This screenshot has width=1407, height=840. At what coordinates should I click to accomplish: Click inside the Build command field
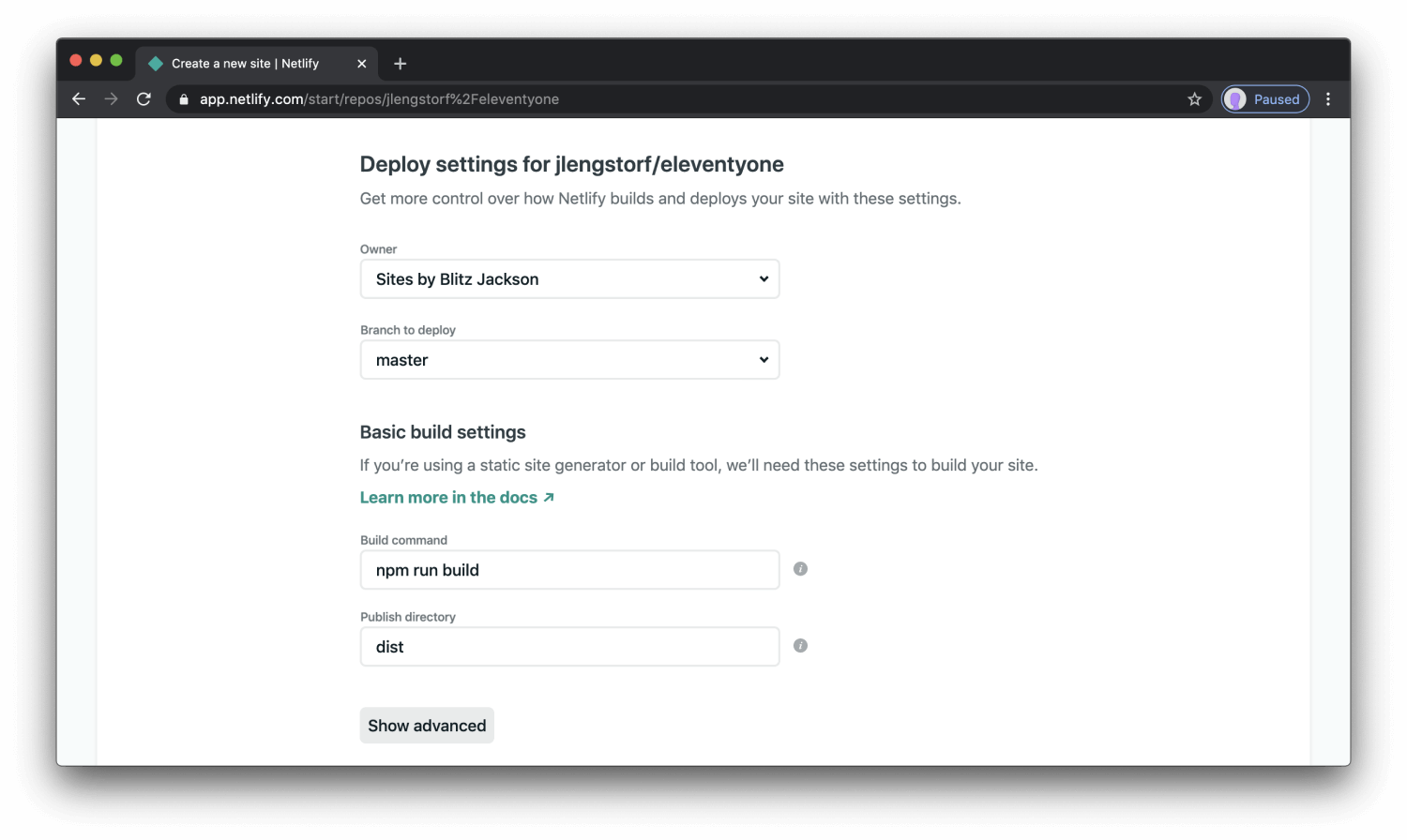pyautogui.click(x=569, y=569)
